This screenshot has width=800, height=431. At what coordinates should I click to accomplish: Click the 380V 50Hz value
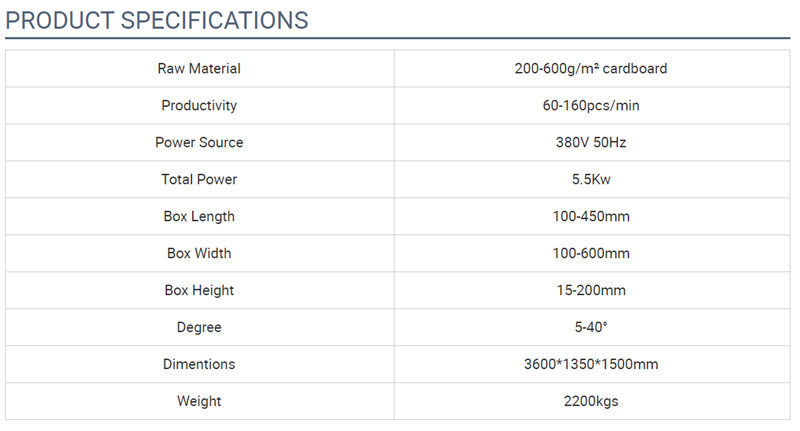[591, 142]
